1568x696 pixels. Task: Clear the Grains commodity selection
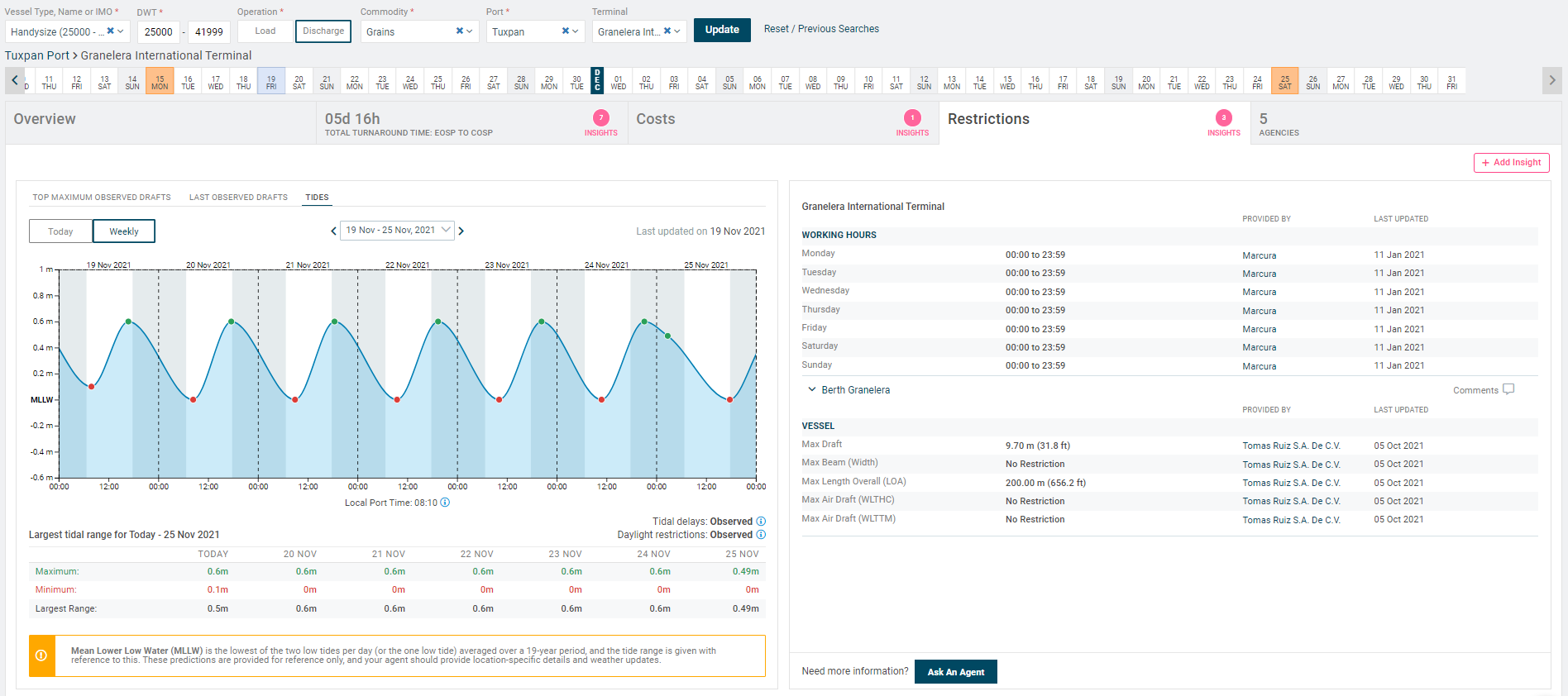click(x=460, y=31)
